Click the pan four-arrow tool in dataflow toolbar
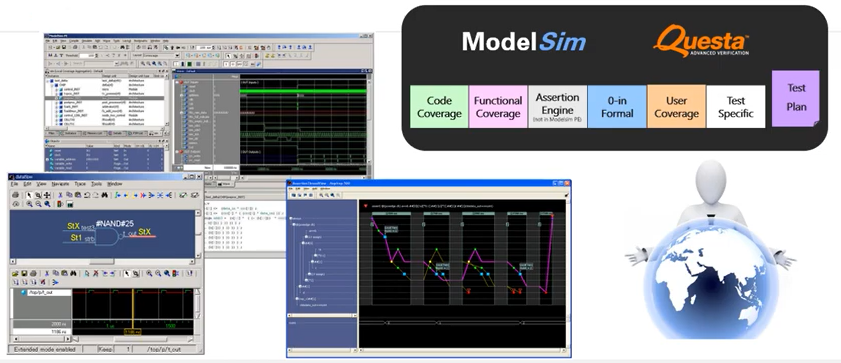The width and height of the screenshot is (841, 363). point(47,195)
